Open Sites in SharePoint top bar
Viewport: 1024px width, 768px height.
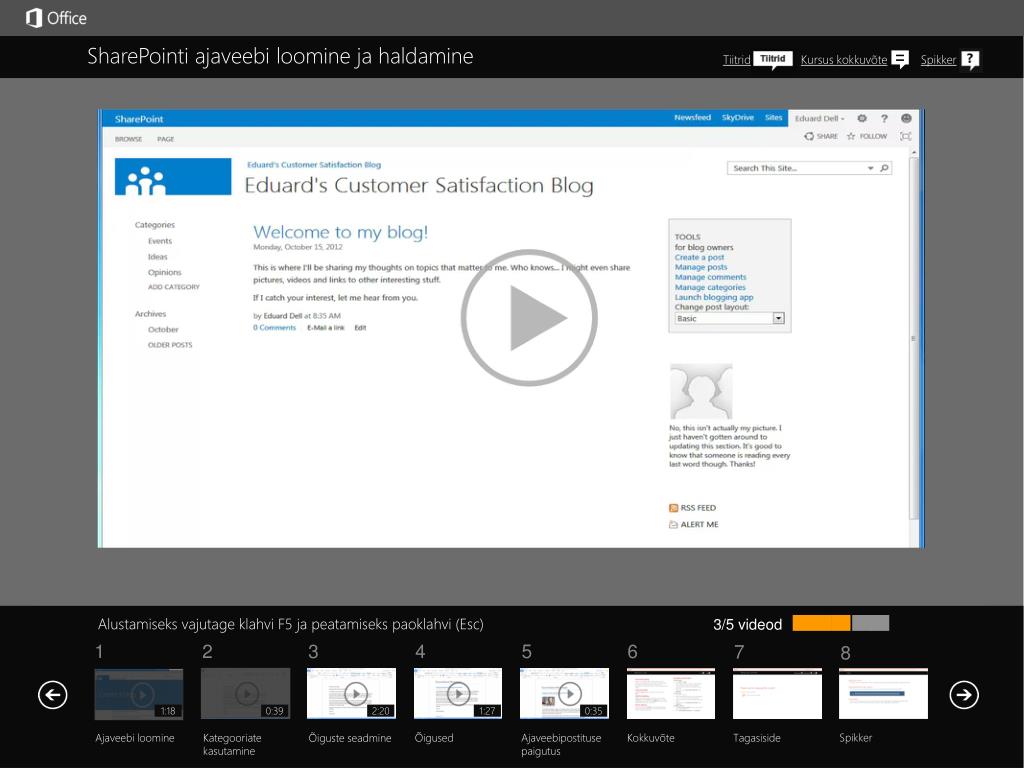(773, 118)
